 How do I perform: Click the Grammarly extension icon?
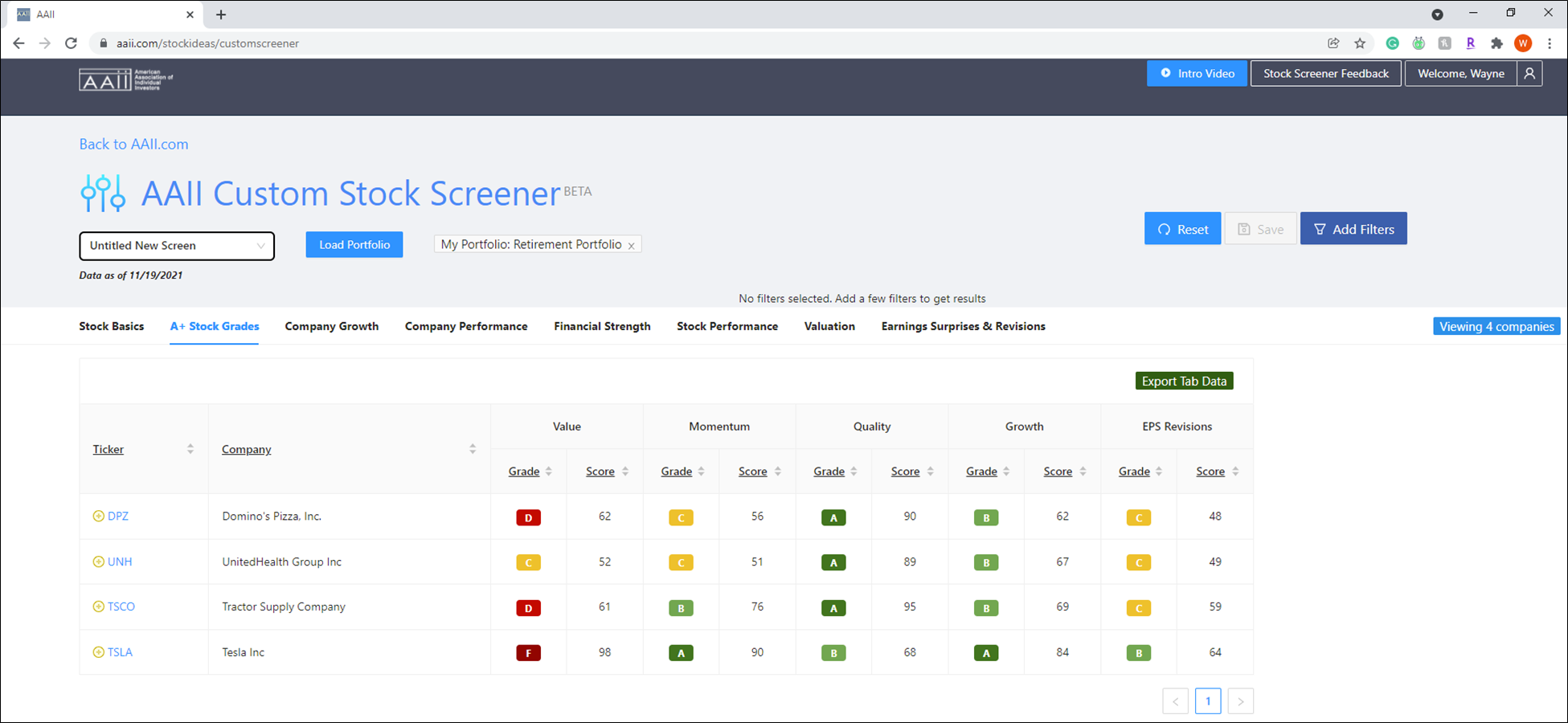tap(1393, 43)
